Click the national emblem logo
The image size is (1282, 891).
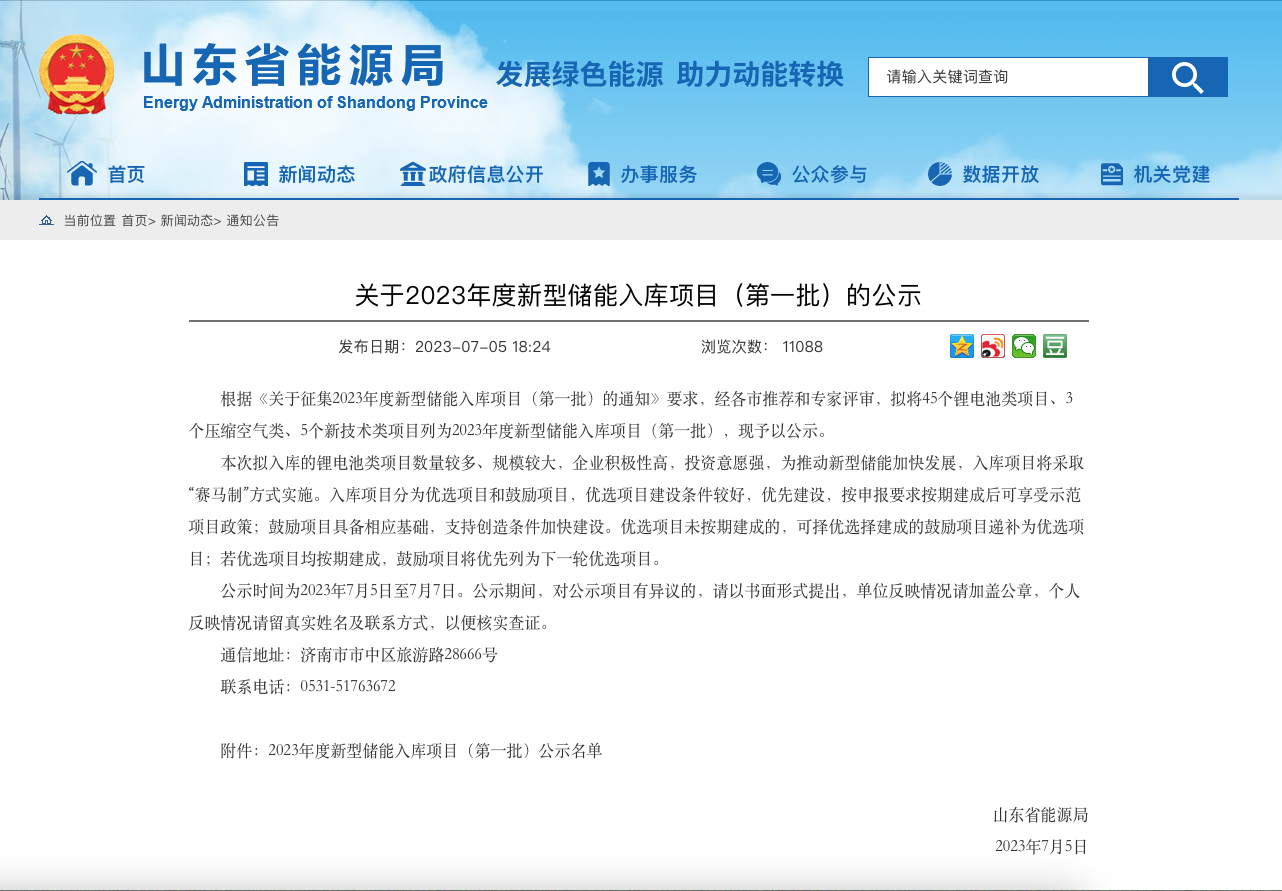pos(77,75)
